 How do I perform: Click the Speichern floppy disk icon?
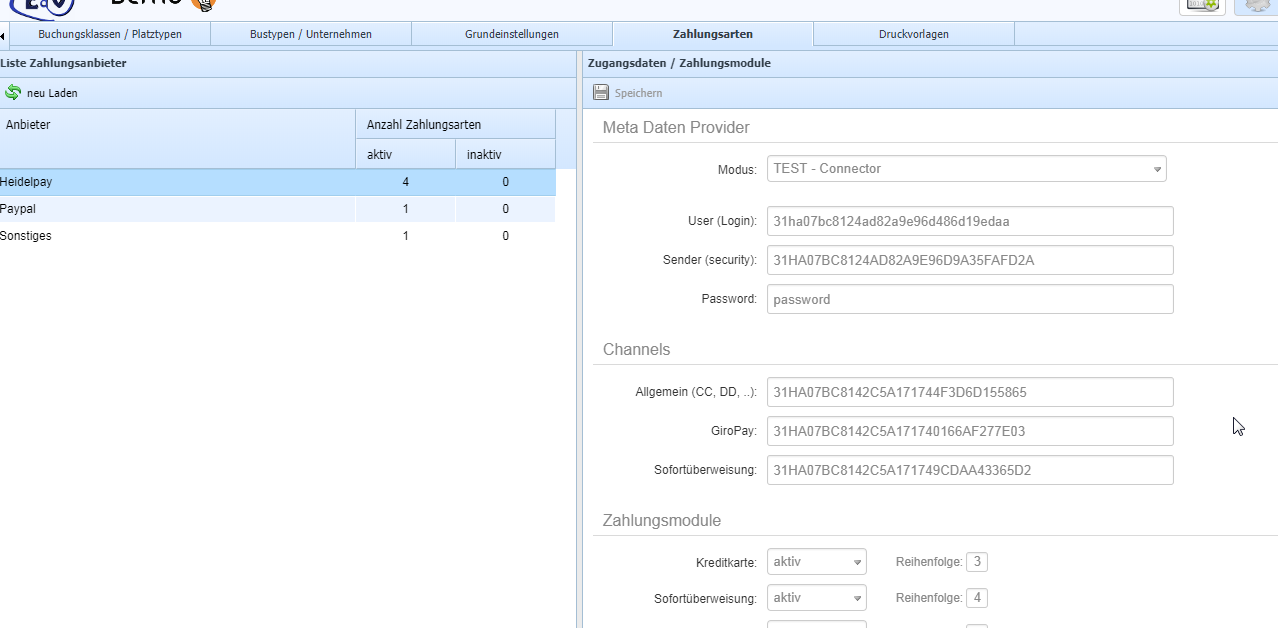(x=601, y=93)
